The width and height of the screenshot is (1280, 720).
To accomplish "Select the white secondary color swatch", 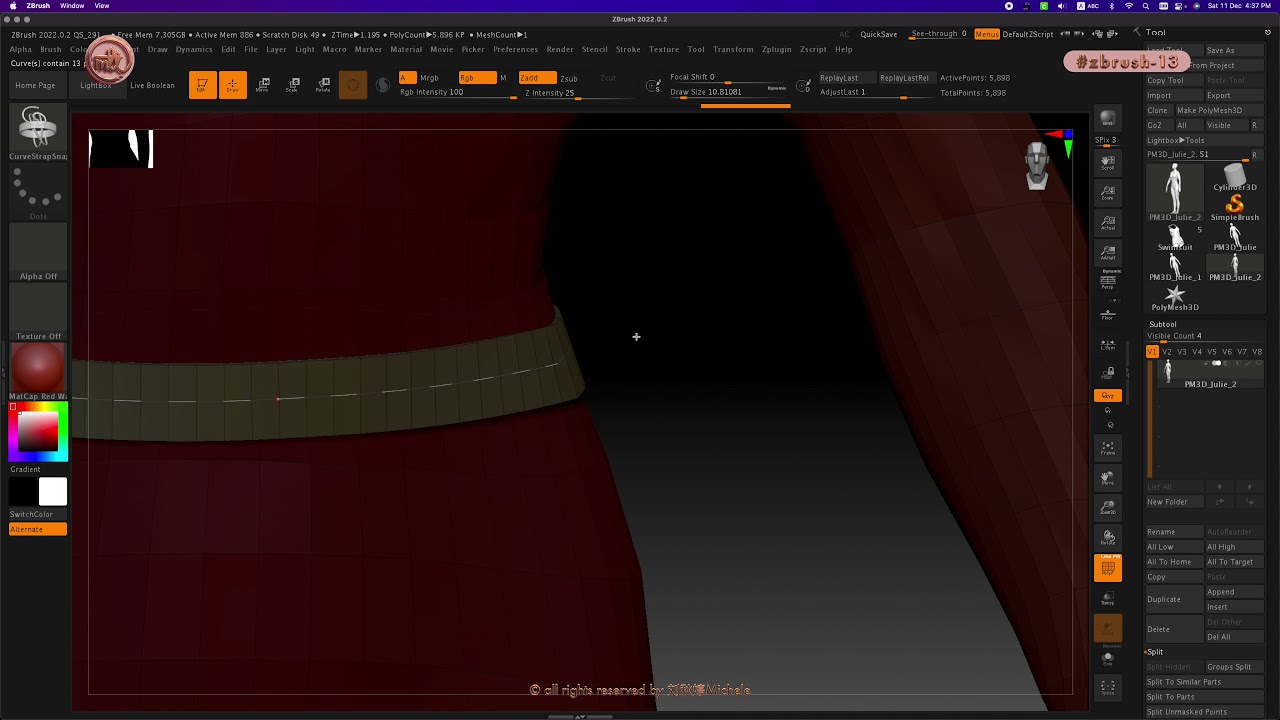I will point(53,491).
